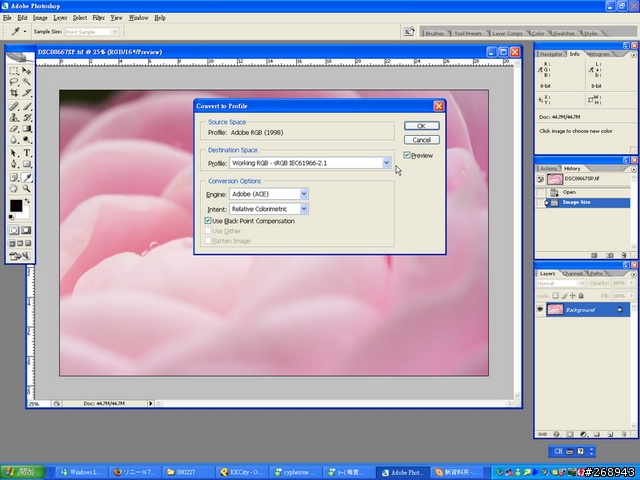
Task: Open the Layers panel flyout menu
Action: coord(633,274)
